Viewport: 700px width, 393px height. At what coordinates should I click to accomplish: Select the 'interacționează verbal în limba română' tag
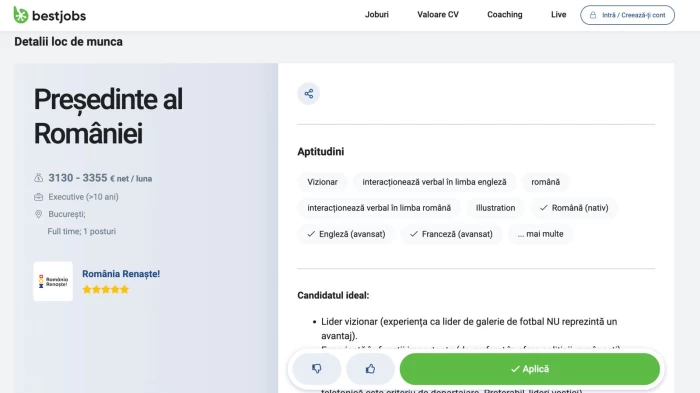point(379,208)
